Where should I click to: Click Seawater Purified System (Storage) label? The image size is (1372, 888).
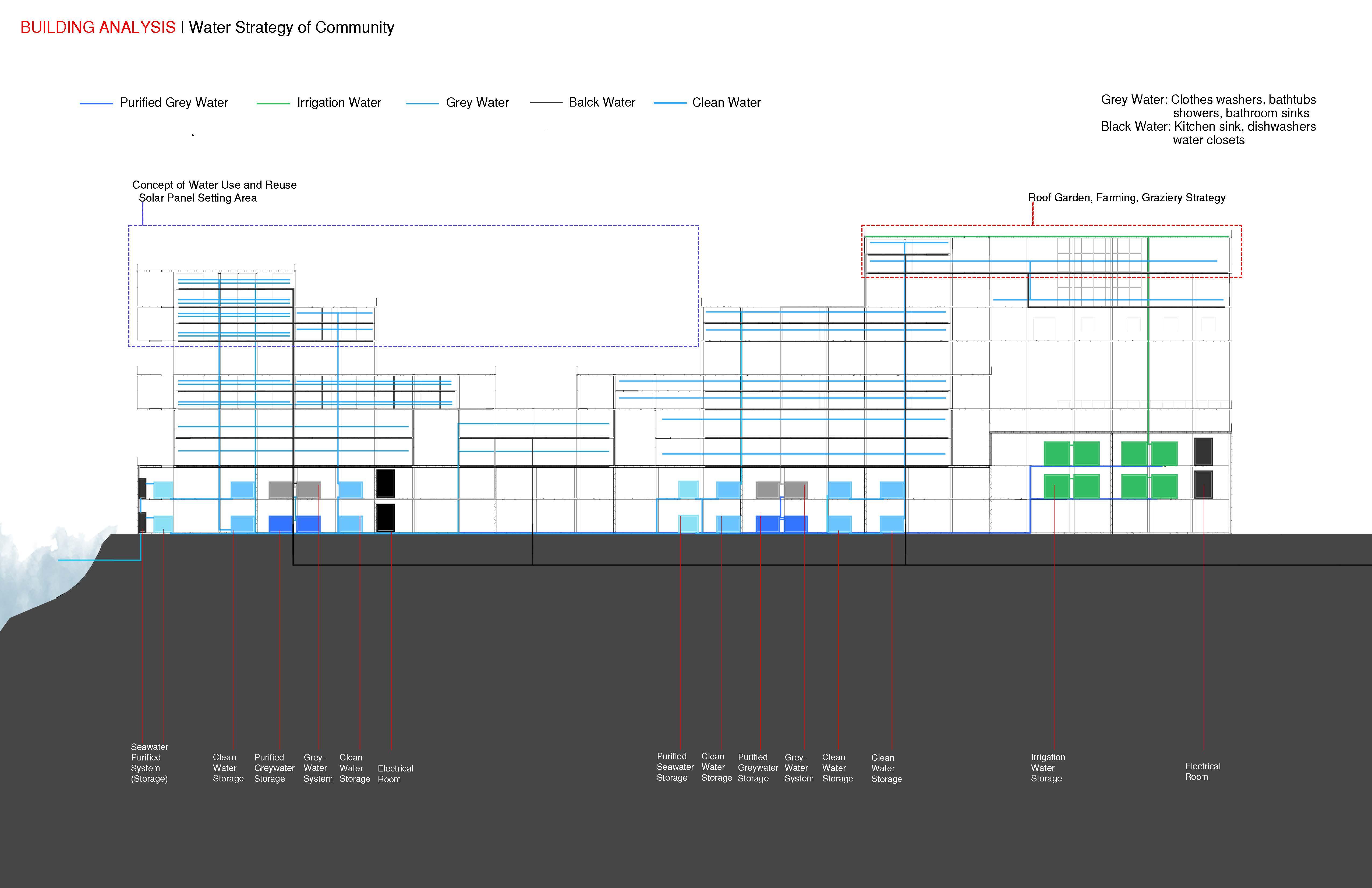149,762
